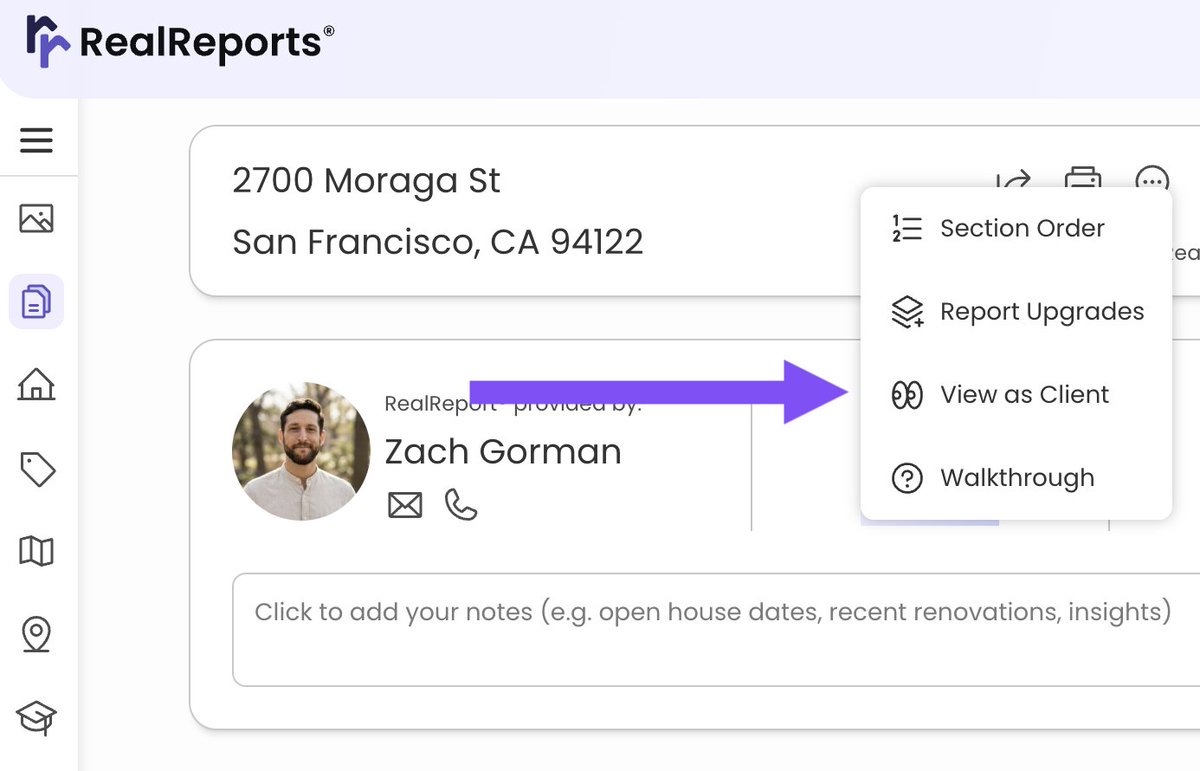Open the home sidebar icon
Image resolution: width=1200 pixels, height=771 pixels.
[x=36, y=384]
